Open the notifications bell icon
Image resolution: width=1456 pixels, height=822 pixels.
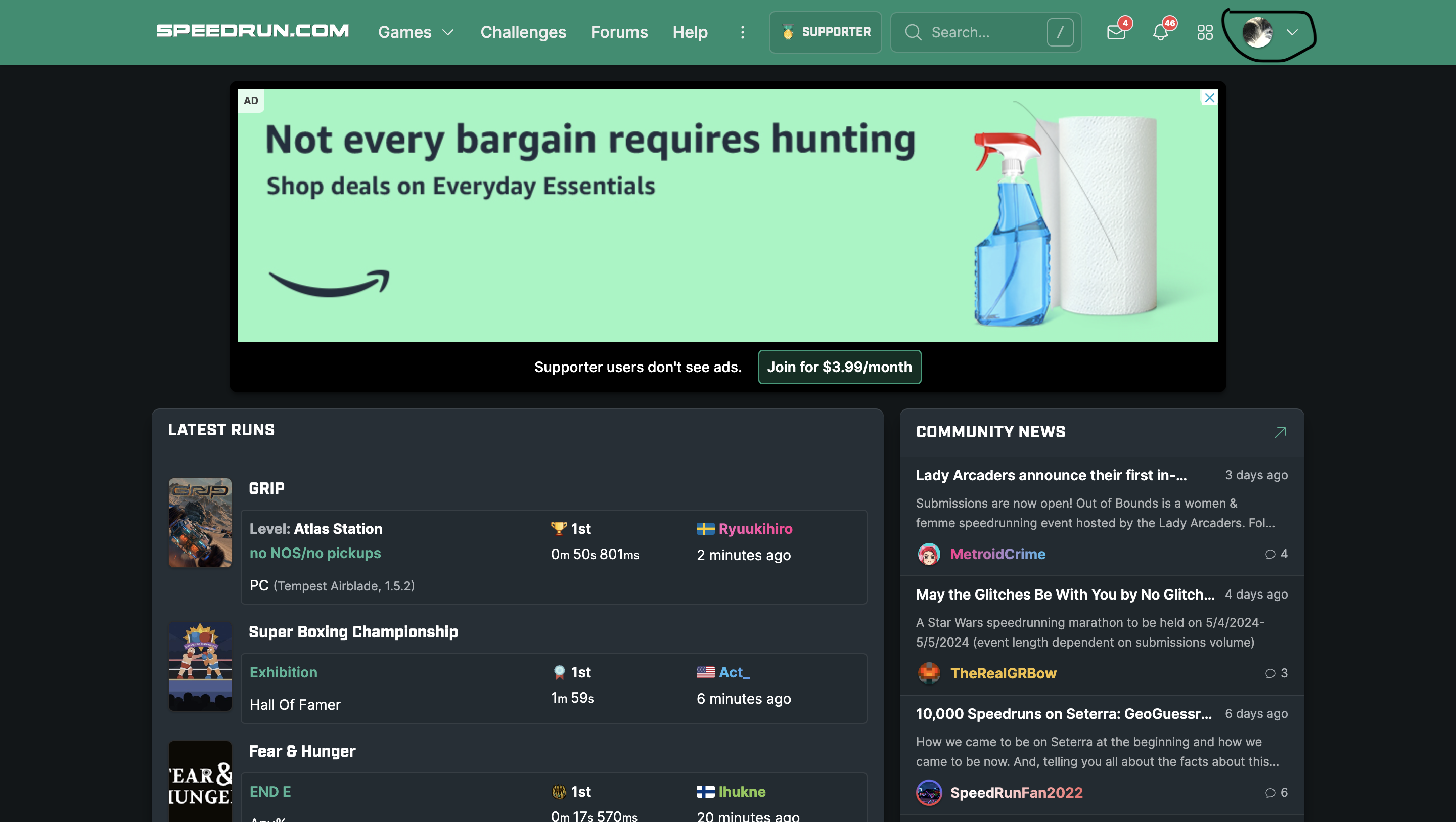[x=1160, y=32]
